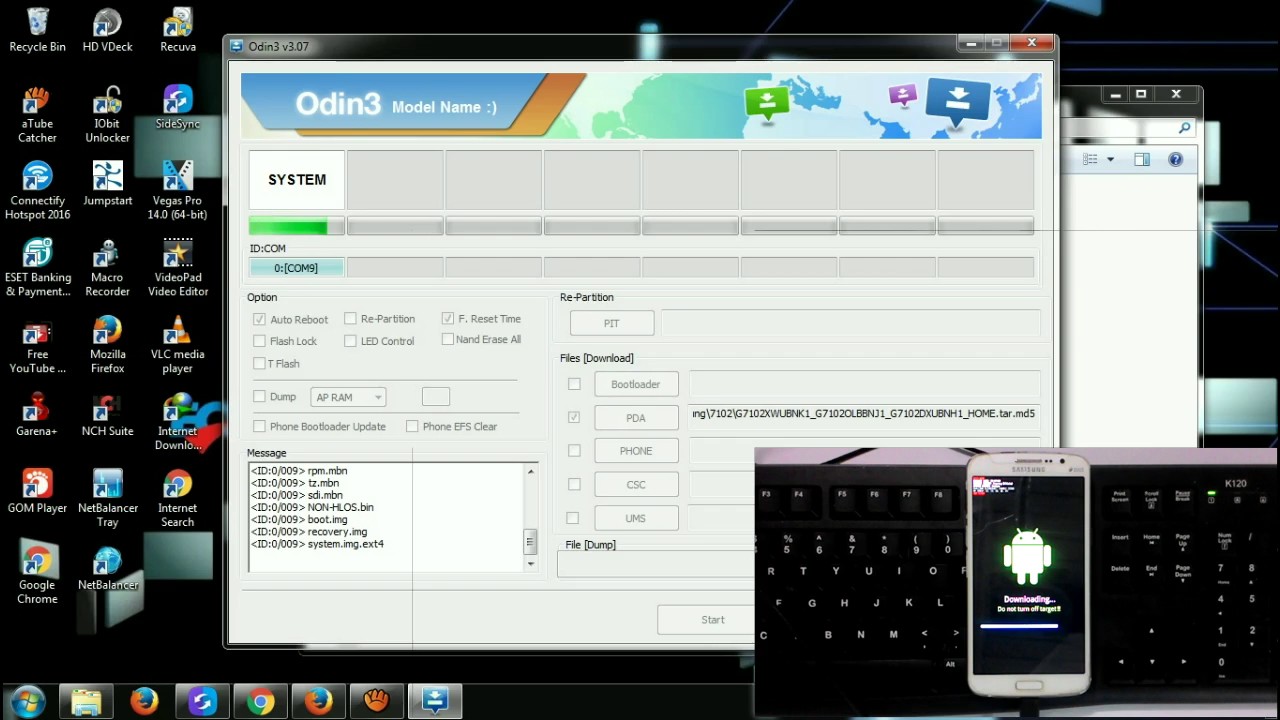Launch Connectify Hotspot 2016 shortcut

pos(37,190)
